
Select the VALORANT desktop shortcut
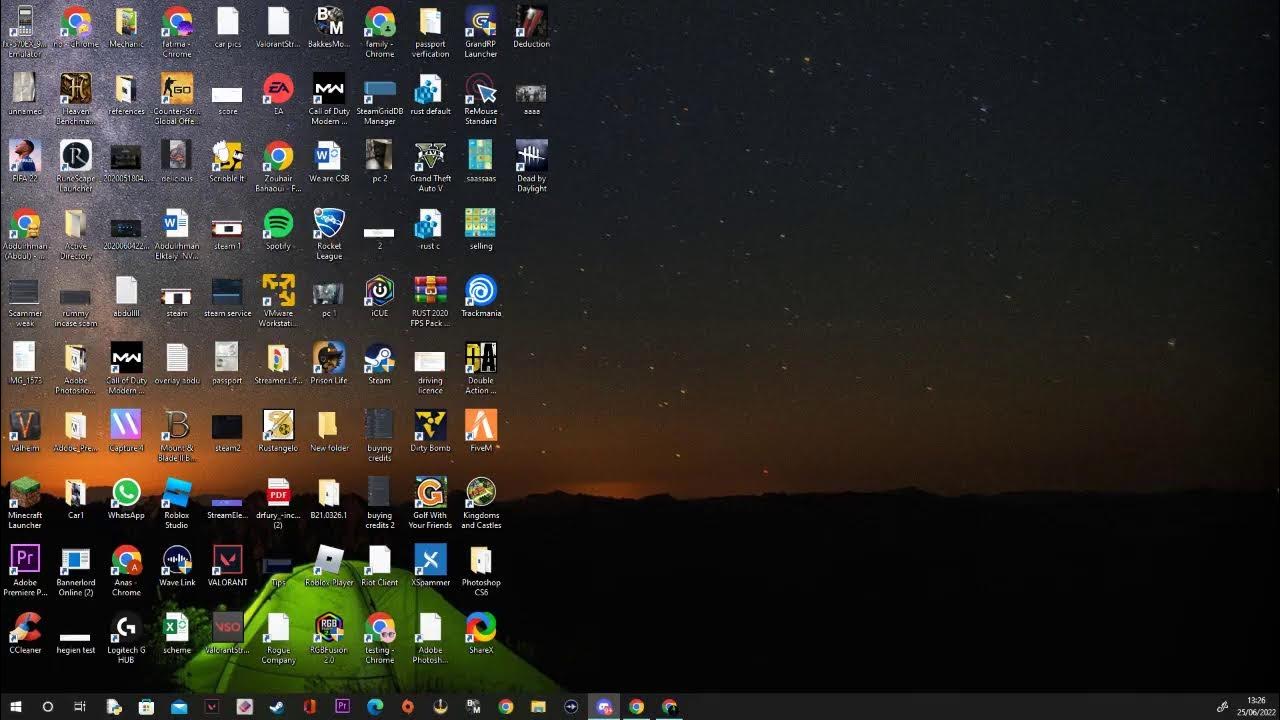click(x=227, y=566)
